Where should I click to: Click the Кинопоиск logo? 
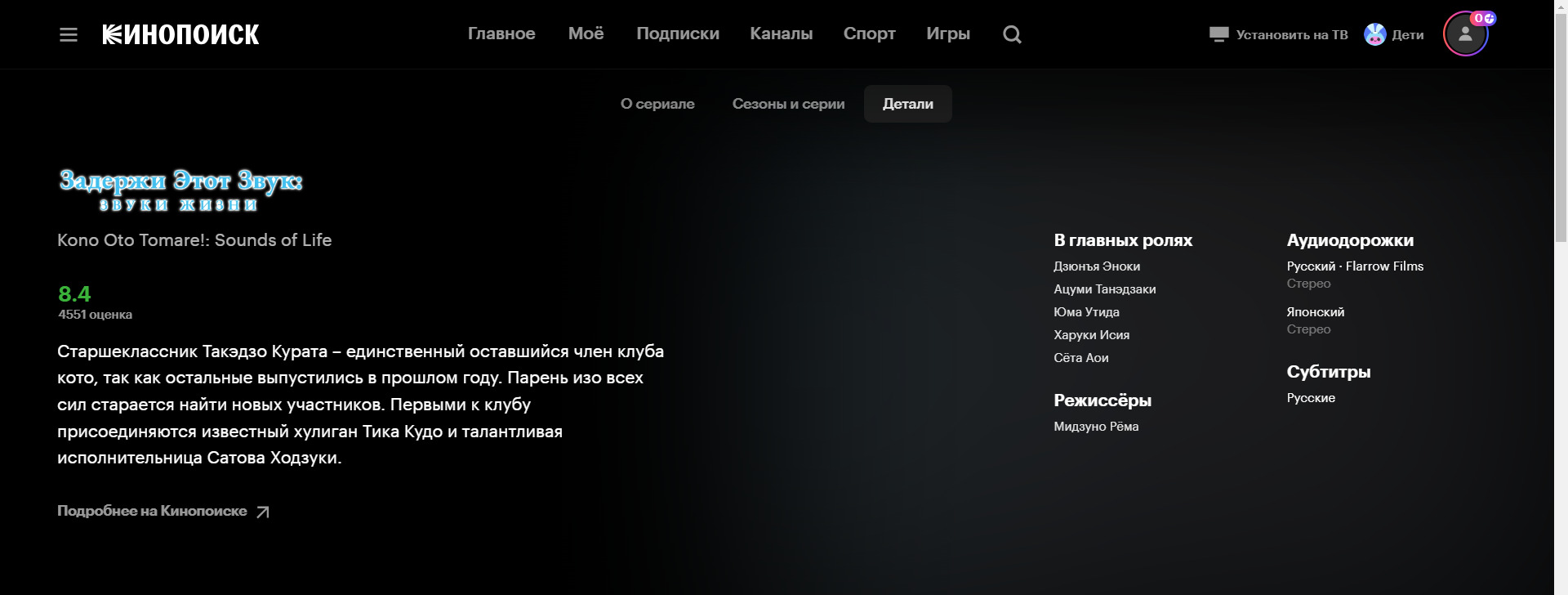tap(180, 34)
